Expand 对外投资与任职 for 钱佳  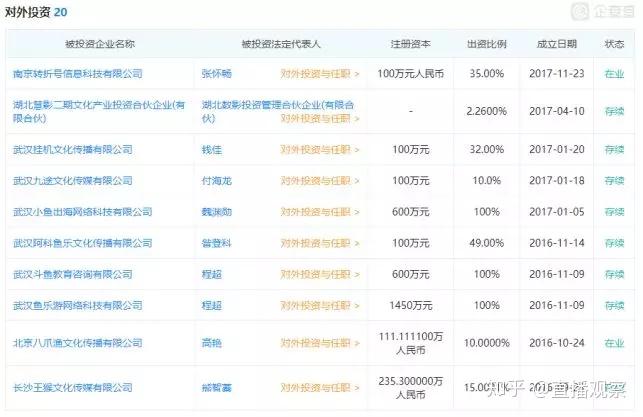[x=319, y=149]
